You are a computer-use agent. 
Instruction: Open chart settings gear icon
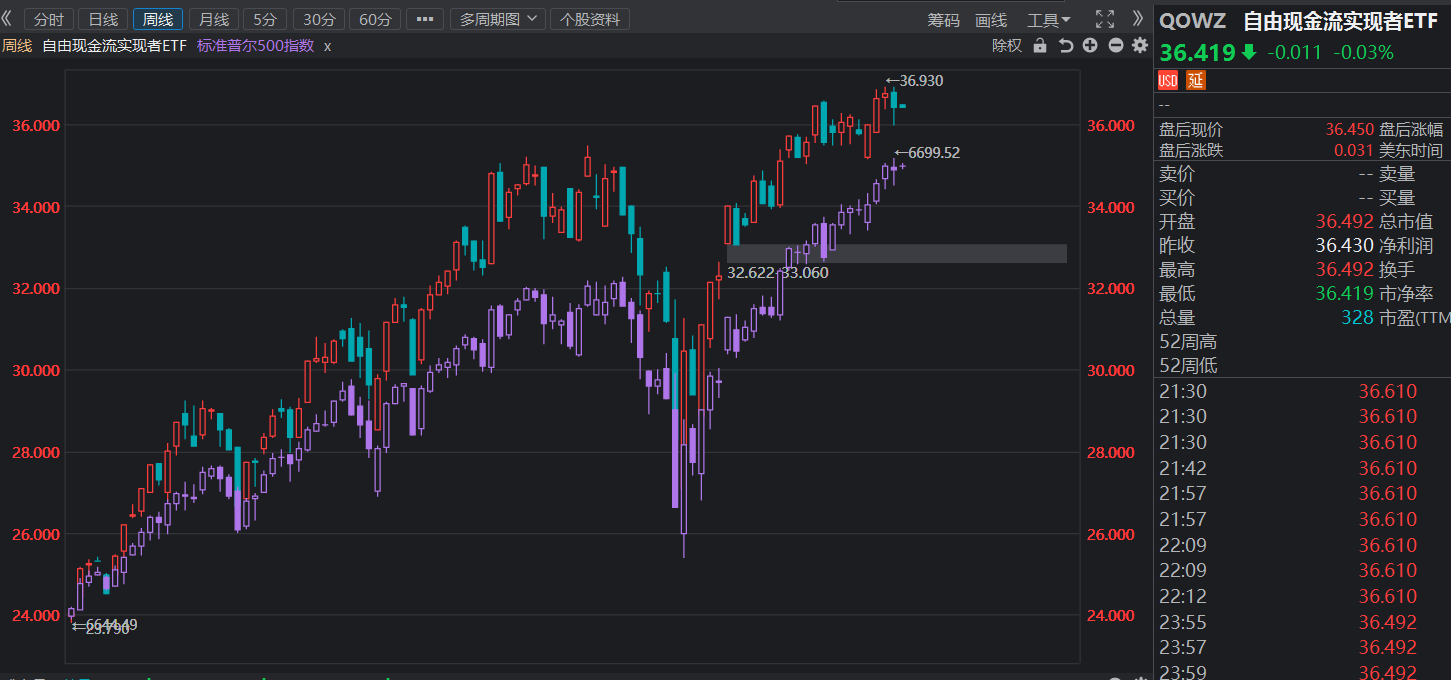pyautogui.click(x=1139, y=45)
